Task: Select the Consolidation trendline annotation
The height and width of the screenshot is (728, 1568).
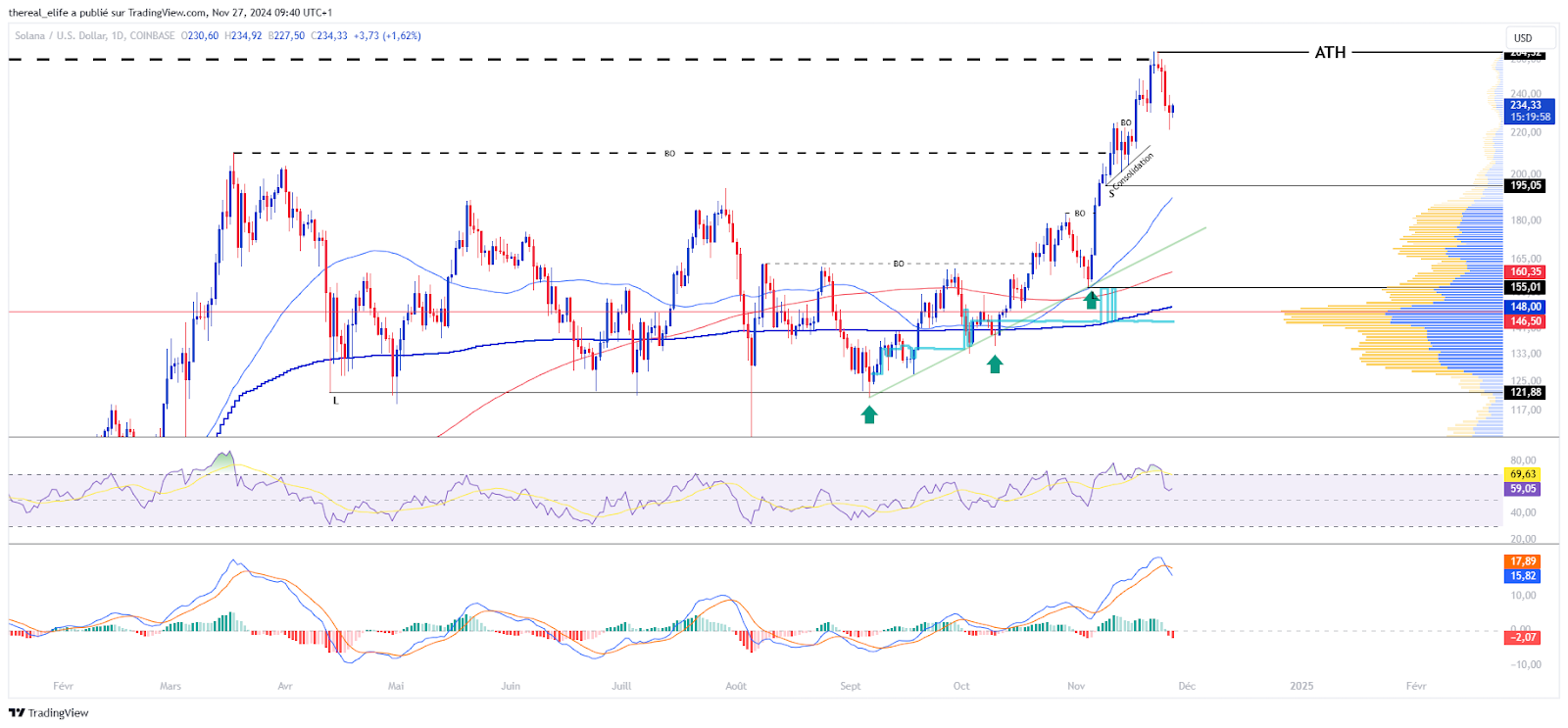Action: pyautogui.click(x=1133, y=170)
